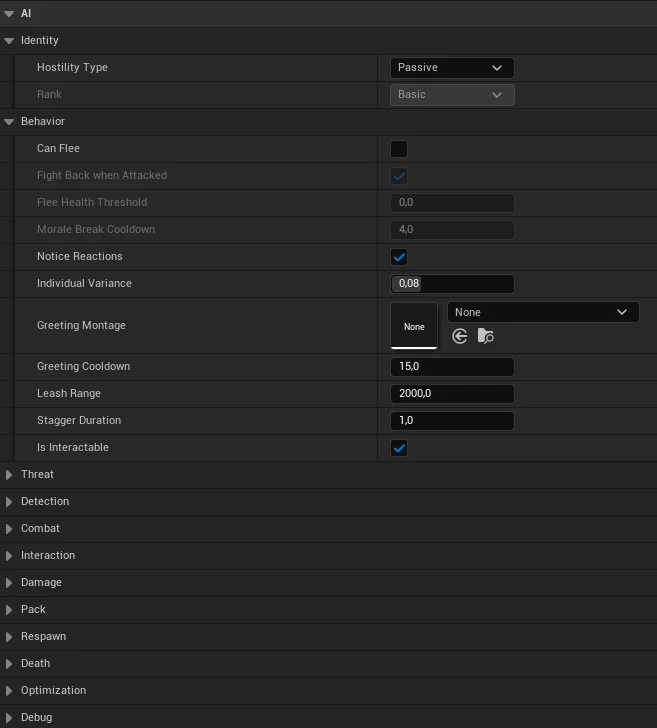Select the Can Flee property label

pos(59,148)
